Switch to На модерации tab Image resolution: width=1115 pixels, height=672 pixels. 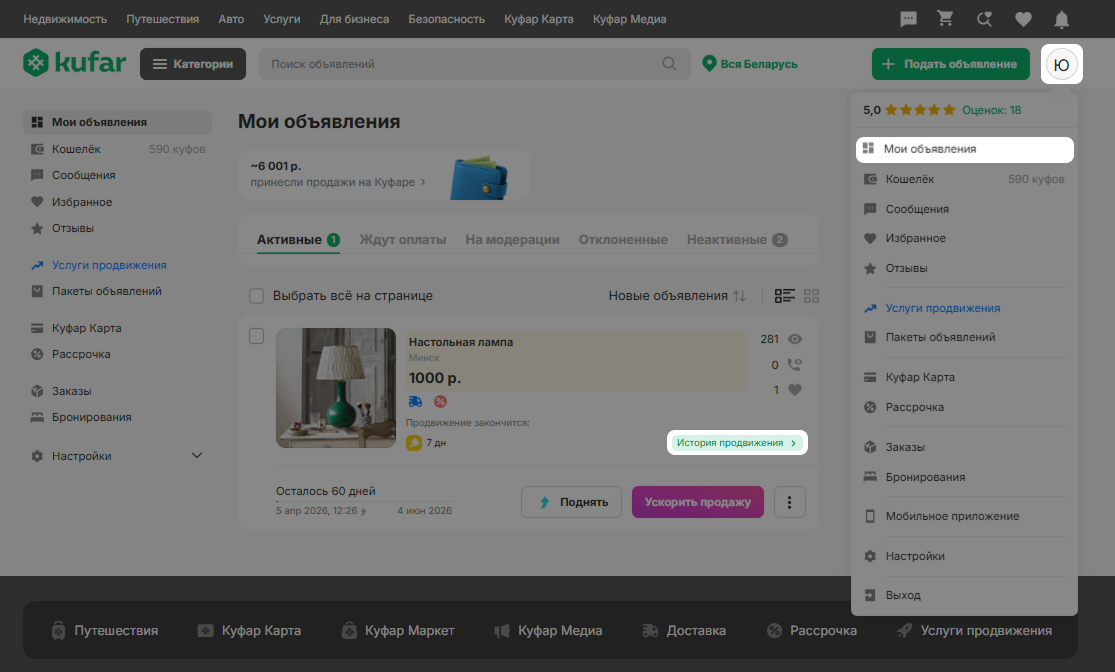pyautogui.click(x=512, y=240)
